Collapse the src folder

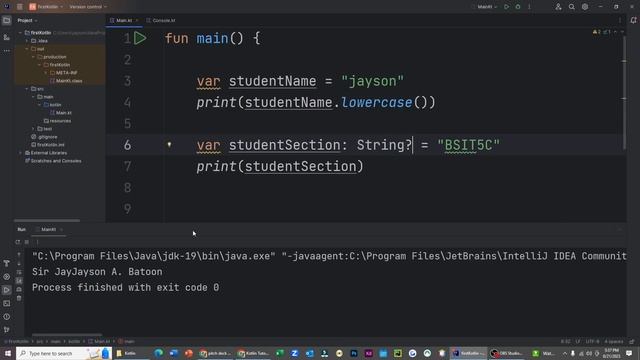[27, 89]
